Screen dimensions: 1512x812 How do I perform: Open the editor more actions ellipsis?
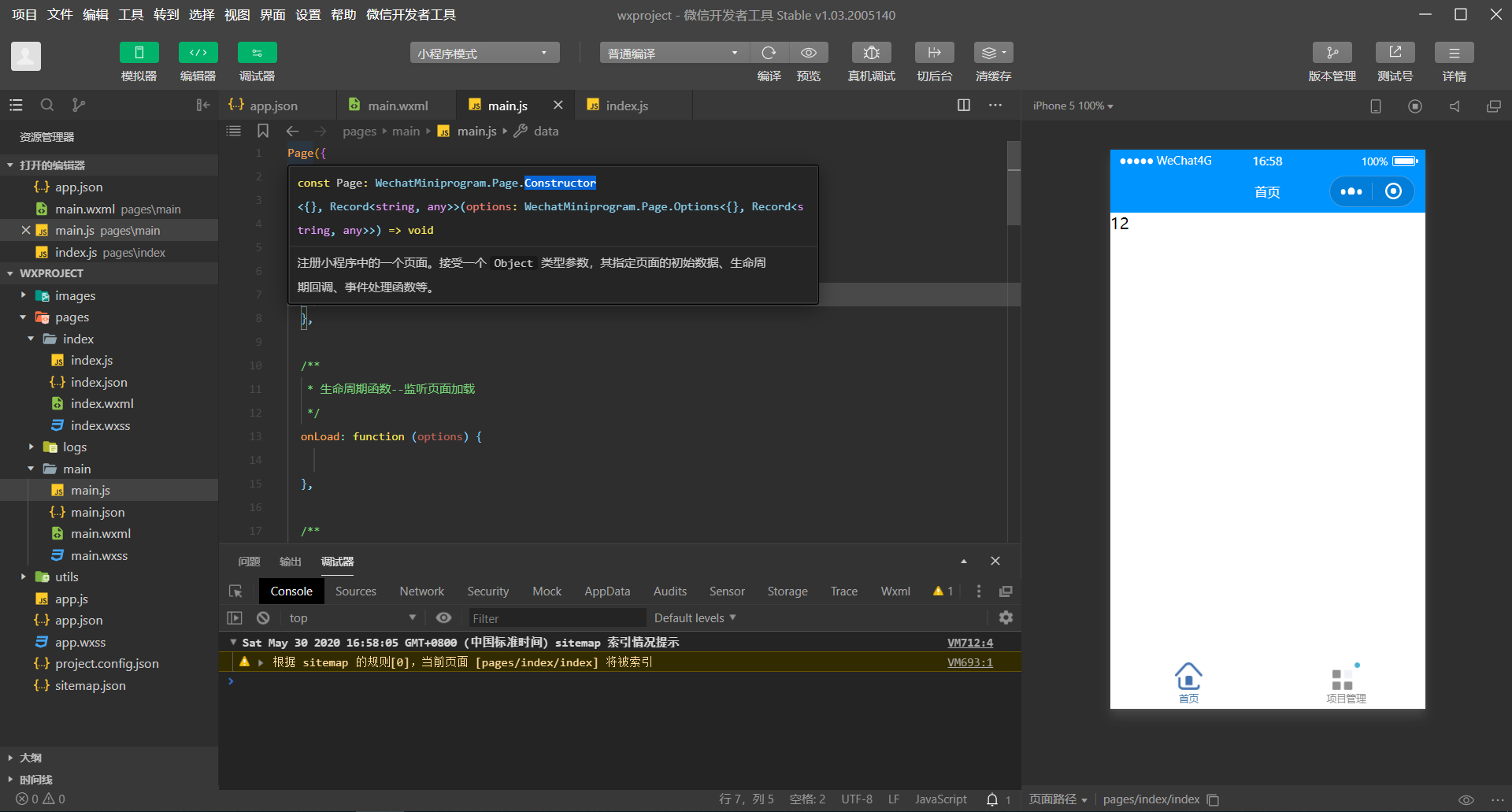[x=995, y=105]
